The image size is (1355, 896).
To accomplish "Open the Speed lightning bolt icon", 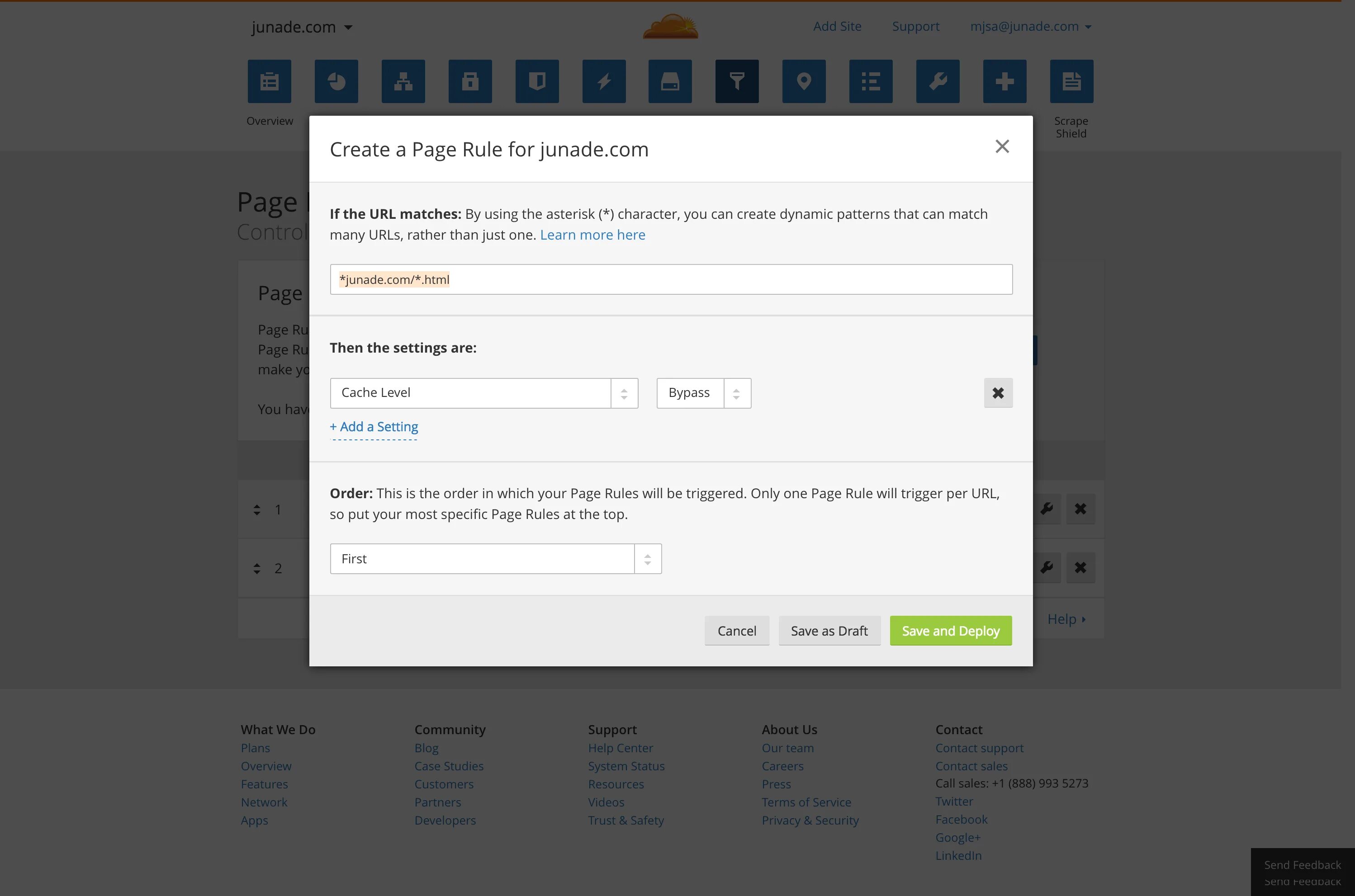I will [604, 82].
